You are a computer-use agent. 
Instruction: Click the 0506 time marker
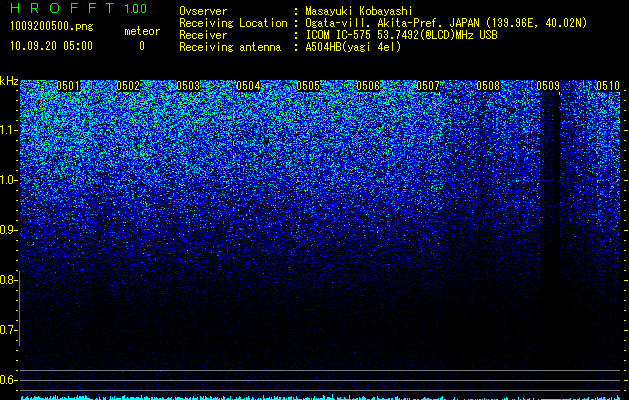click(x=368, y=86)
